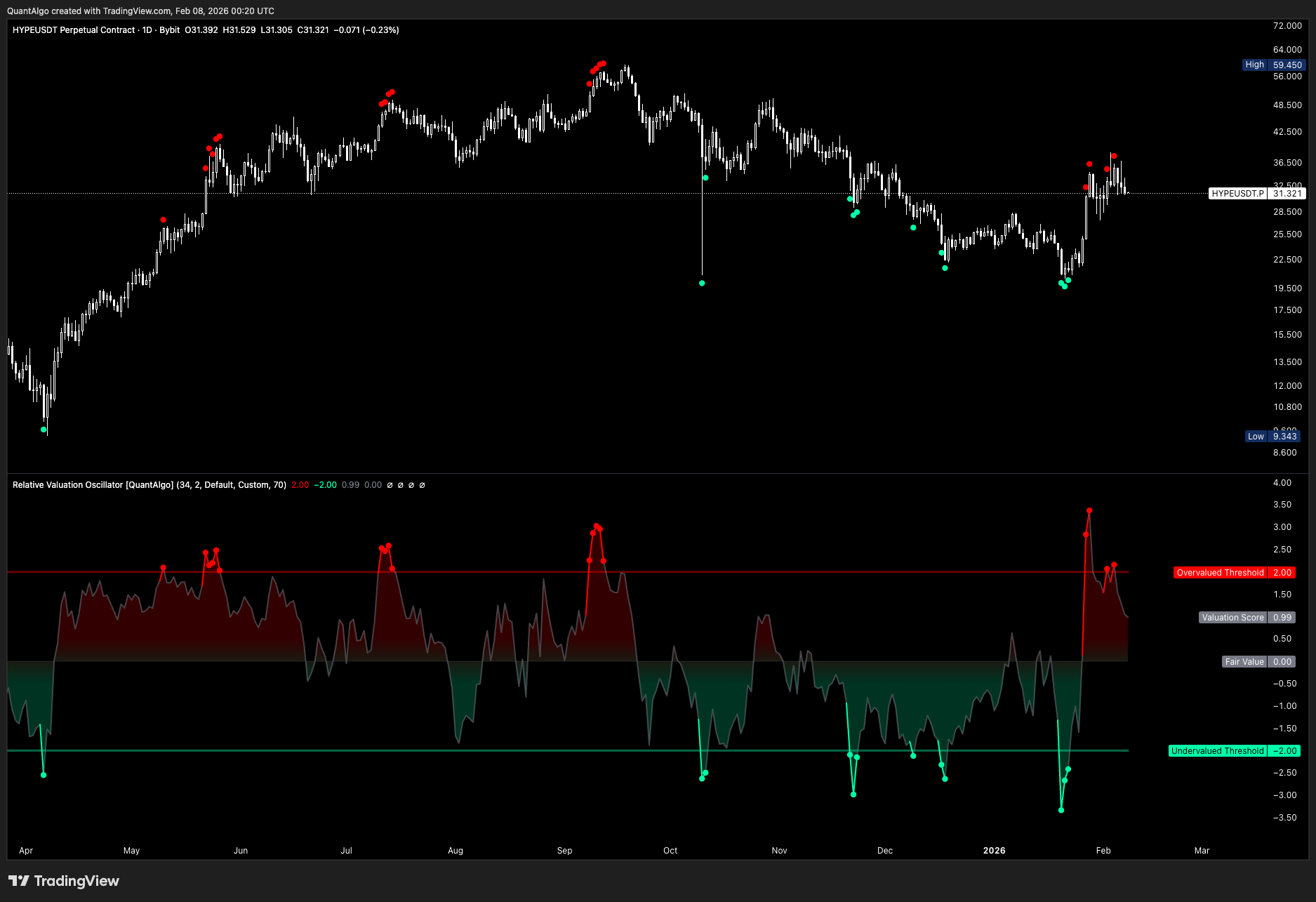The height and width of the screenshot is (902, 1316).
Task: Click the 19.500 price axis level
Action: [x=1287, y=288]
